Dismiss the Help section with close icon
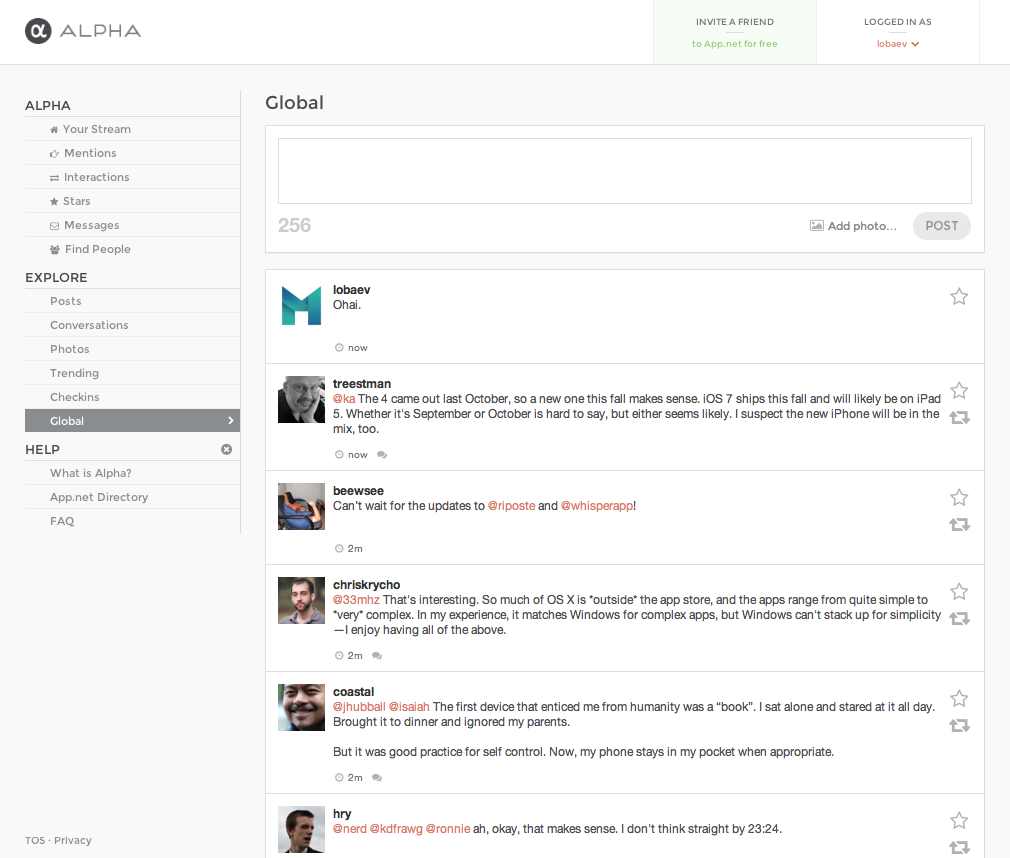Image resolution: width=1010 pixels, height=858 pixels. [x=226, y=450]
